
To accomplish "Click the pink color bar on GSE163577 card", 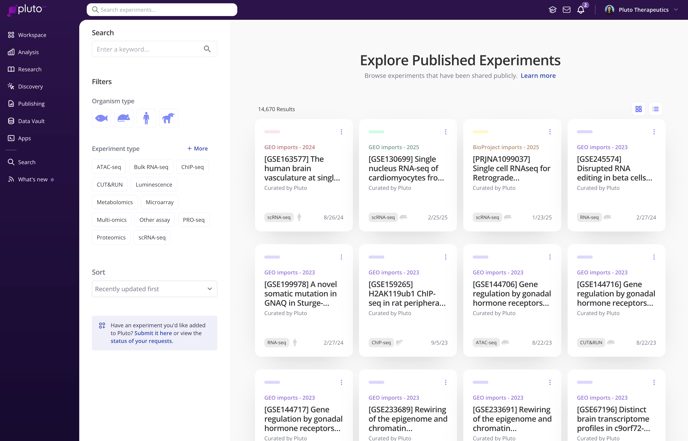I will (272, 132).
